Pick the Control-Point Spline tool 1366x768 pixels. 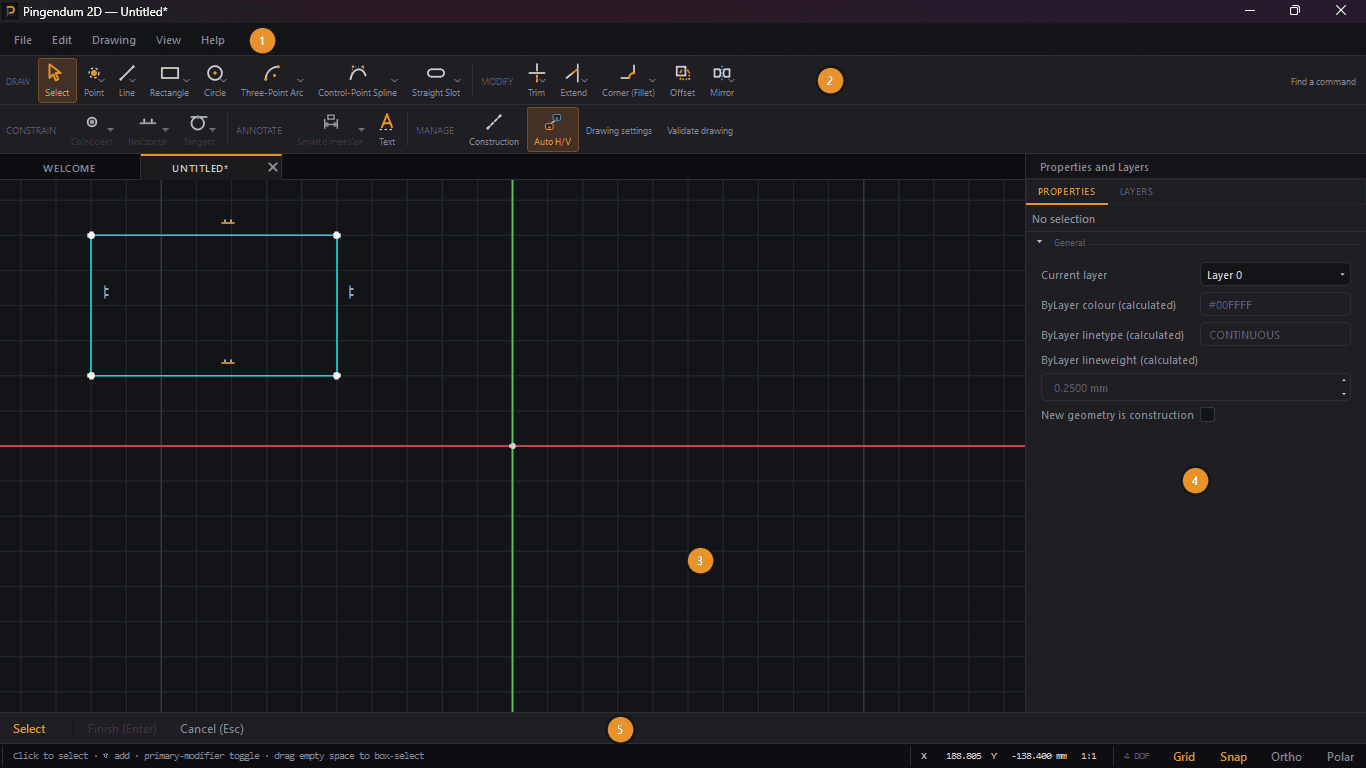(357, 80)
